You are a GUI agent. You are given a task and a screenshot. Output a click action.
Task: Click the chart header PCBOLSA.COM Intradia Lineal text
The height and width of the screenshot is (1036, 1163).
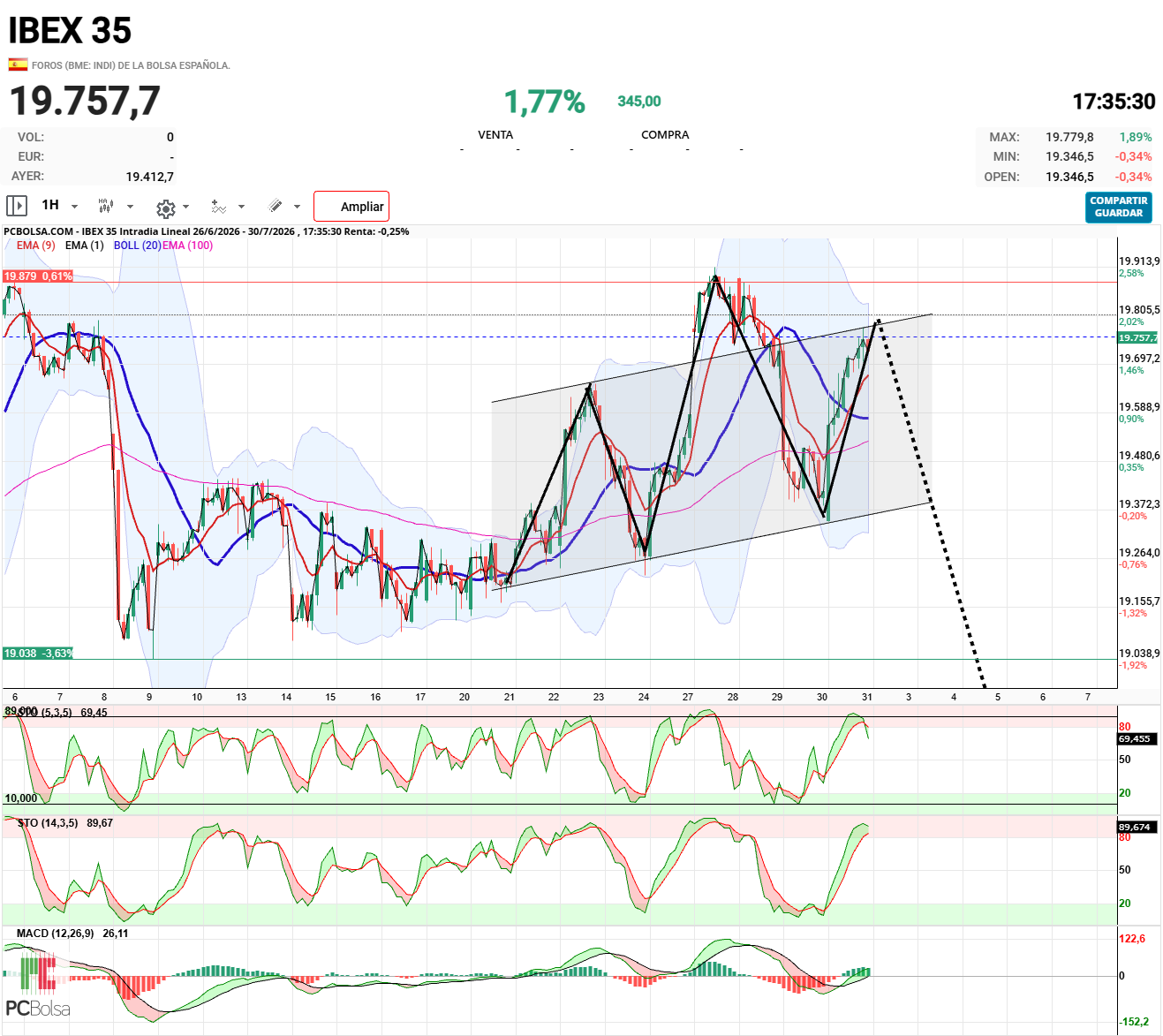point(206,231)
